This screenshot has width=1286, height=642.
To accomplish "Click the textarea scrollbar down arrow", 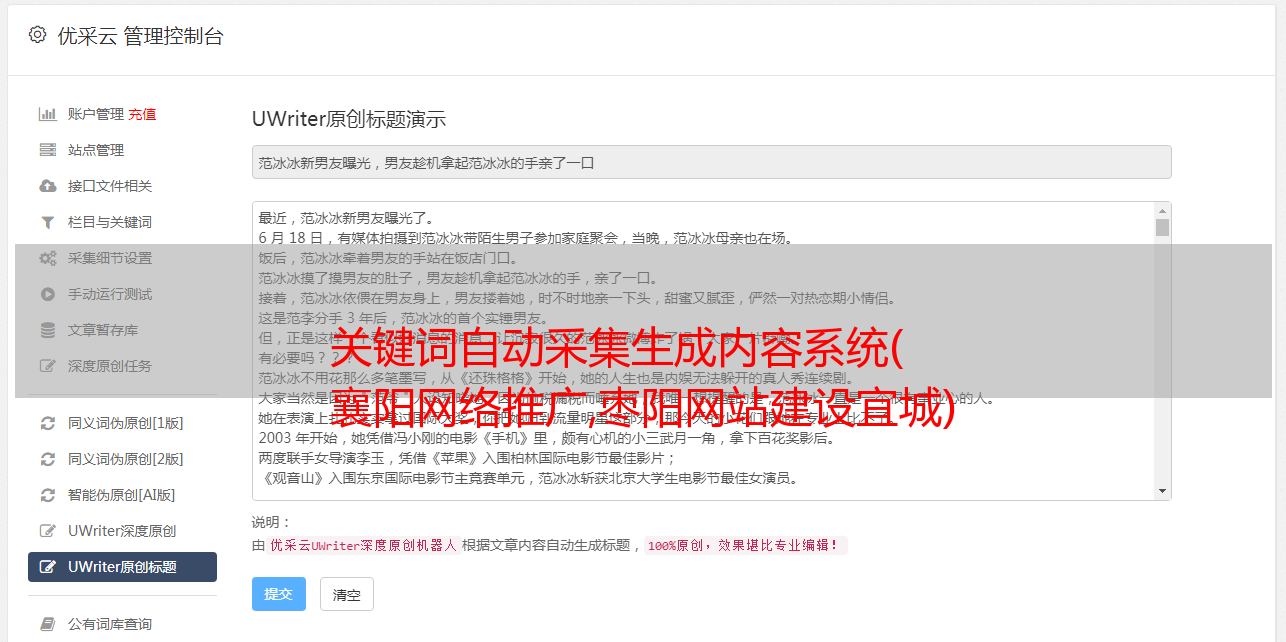I will click(x=1162, y=491).
